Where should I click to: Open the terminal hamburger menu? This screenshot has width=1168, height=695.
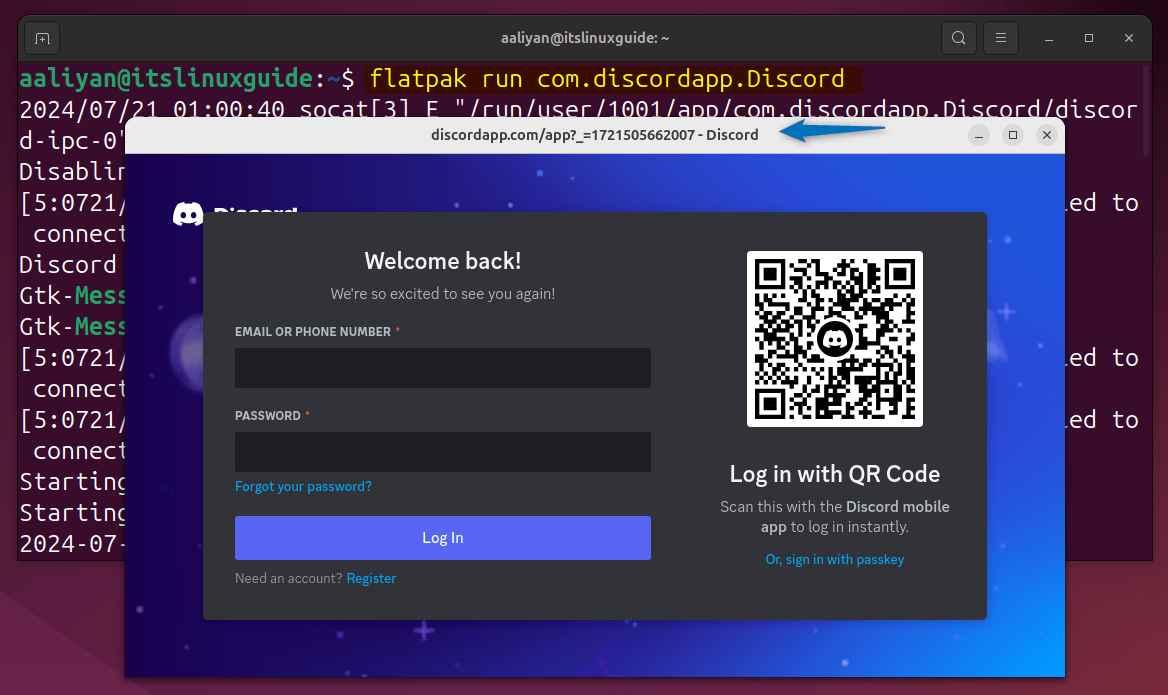coord(1000,37)
